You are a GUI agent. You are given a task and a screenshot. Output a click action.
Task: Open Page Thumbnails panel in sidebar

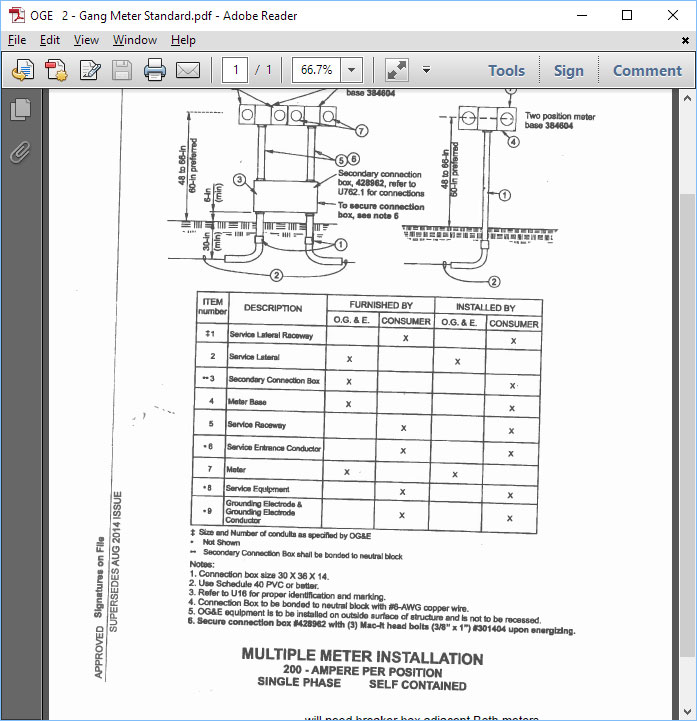coord(20,110)
